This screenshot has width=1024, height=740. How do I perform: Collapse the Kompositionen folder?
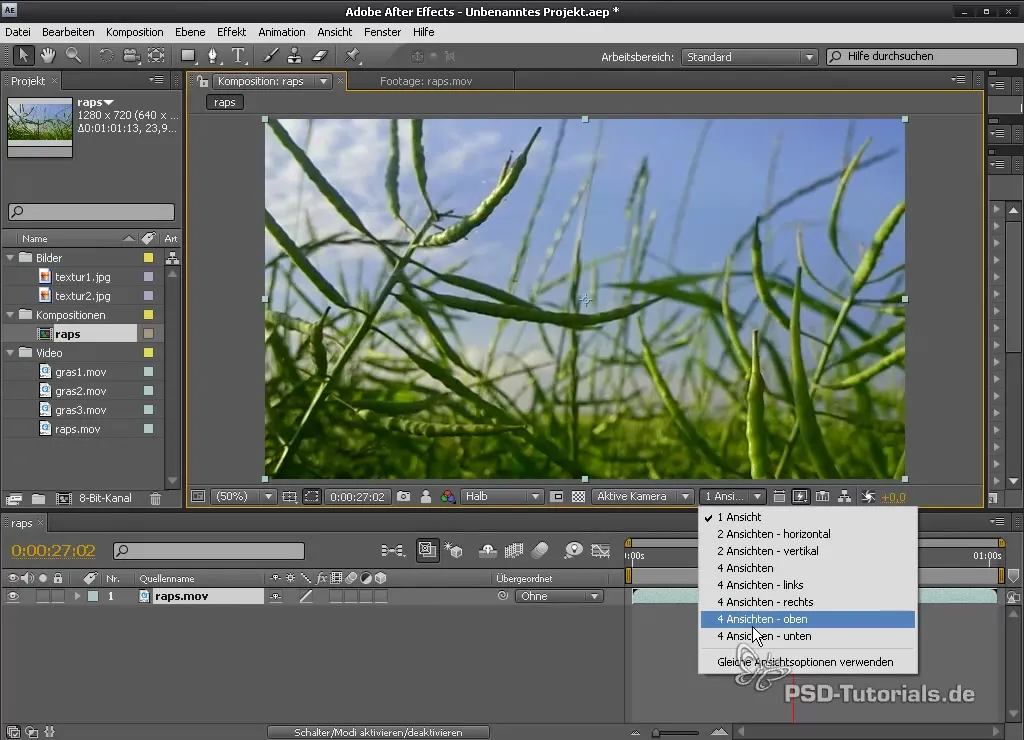click(x=10, y=315)
